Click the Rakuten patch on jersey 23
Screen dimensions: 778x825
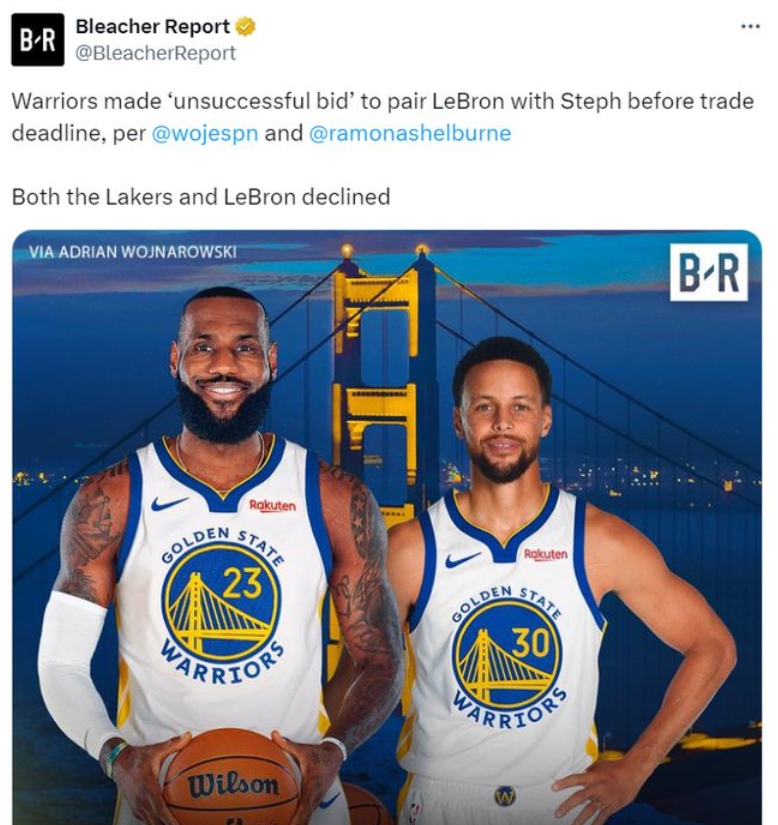[272, 506]
